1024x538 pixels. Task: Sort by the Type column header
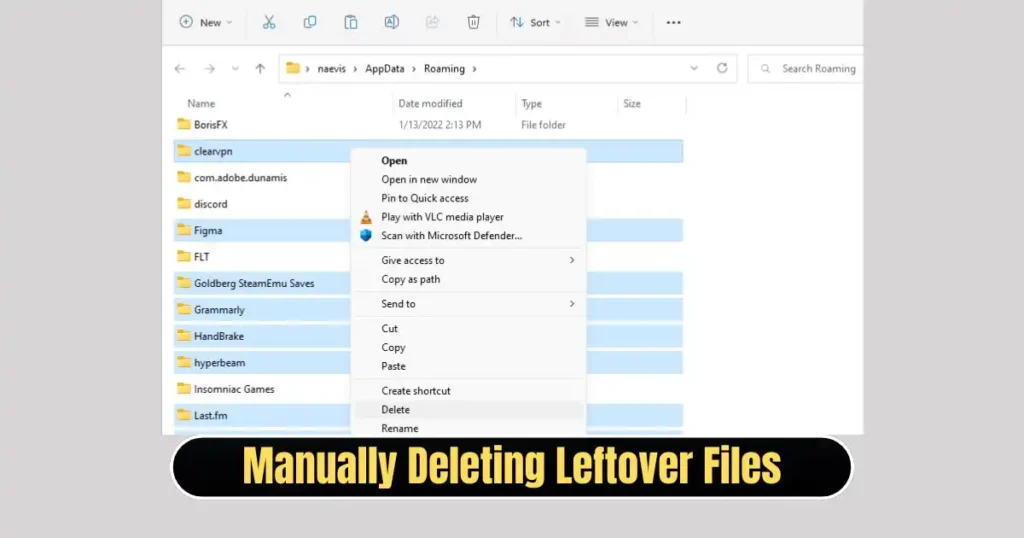click(x=532, y=103)
